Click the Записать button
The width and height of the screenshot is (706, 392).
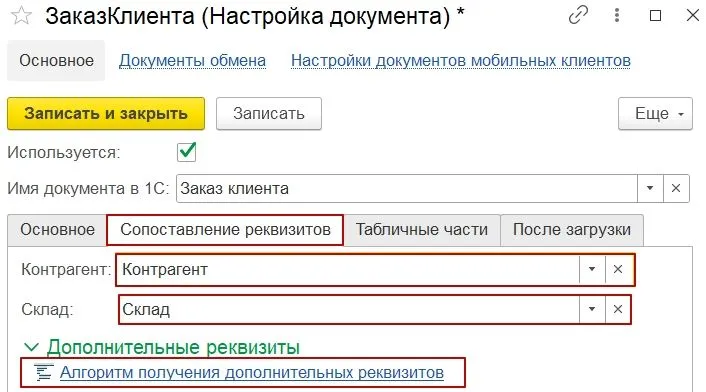click(x=269, y=113)
